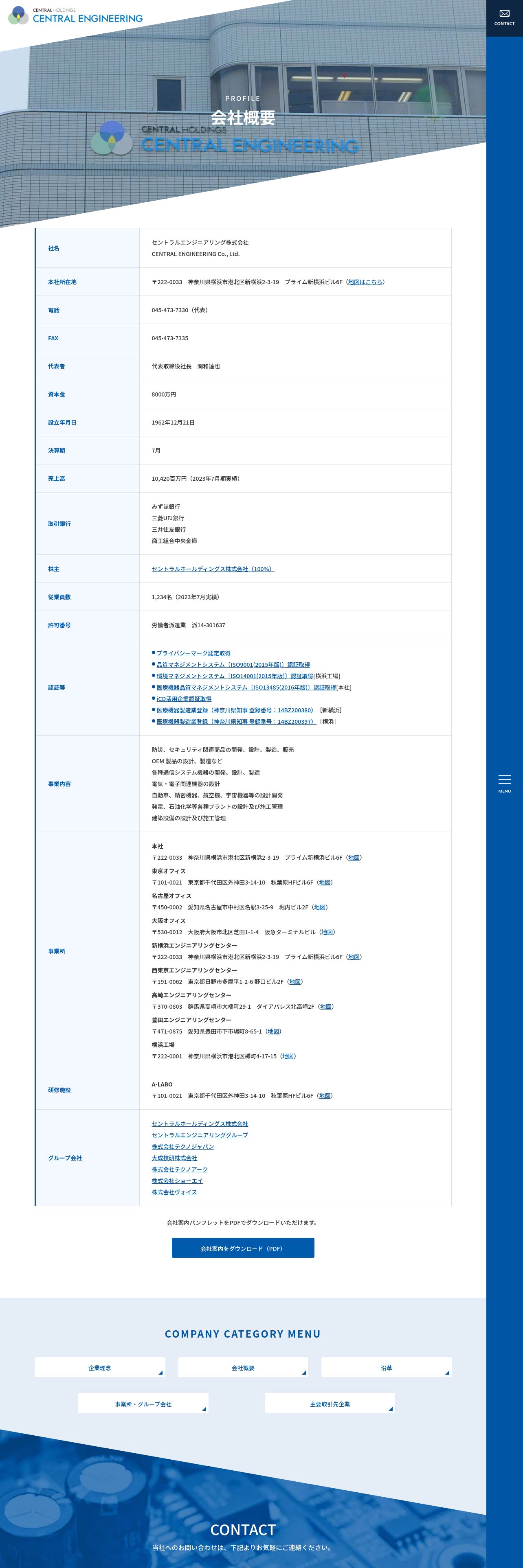Open the hamburger MENU icon
This screenshot has width=523, height=1568.
click(x=504, y=784)
